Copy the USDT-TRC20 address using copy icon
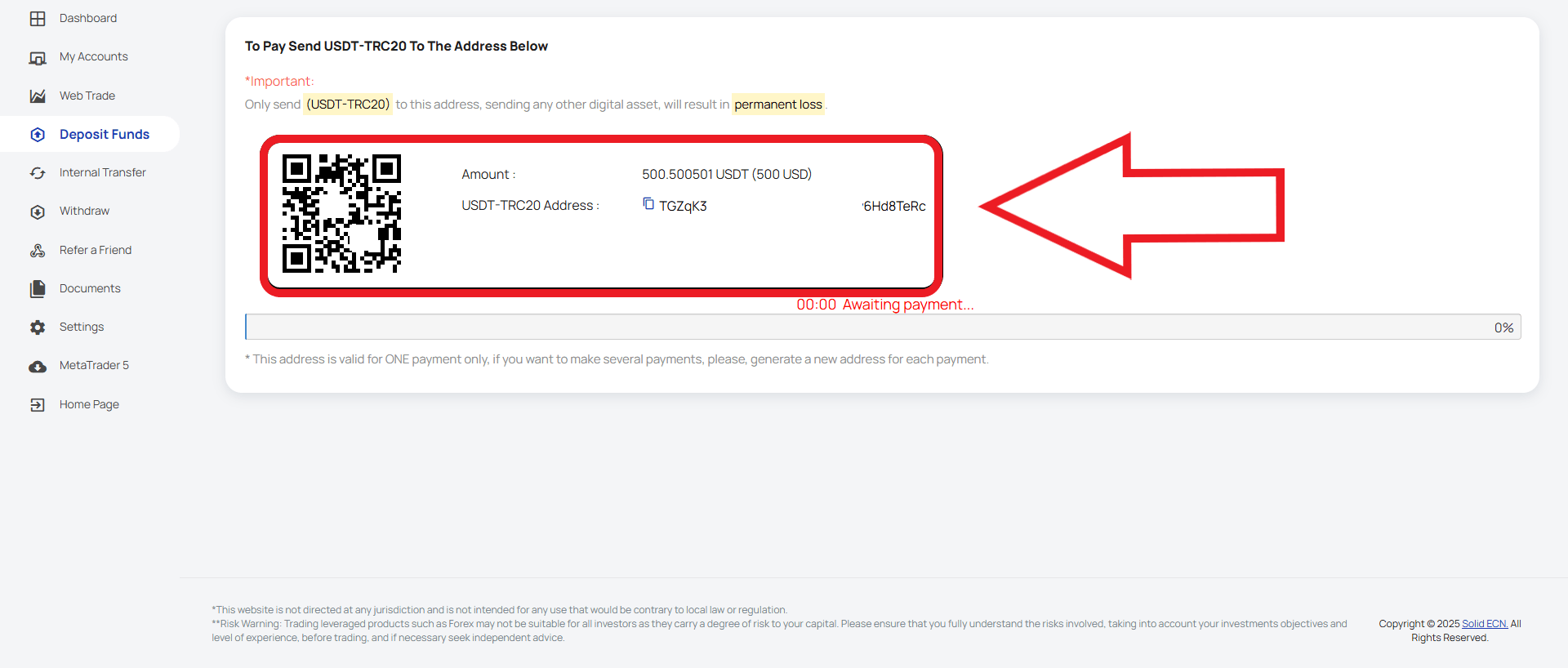 tap(648, 203)
